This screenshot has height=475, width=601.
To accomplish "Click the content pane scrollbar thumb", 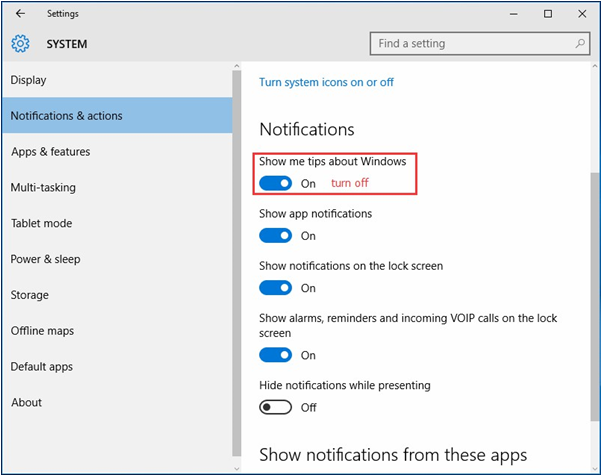I will (x=595, y=297).
